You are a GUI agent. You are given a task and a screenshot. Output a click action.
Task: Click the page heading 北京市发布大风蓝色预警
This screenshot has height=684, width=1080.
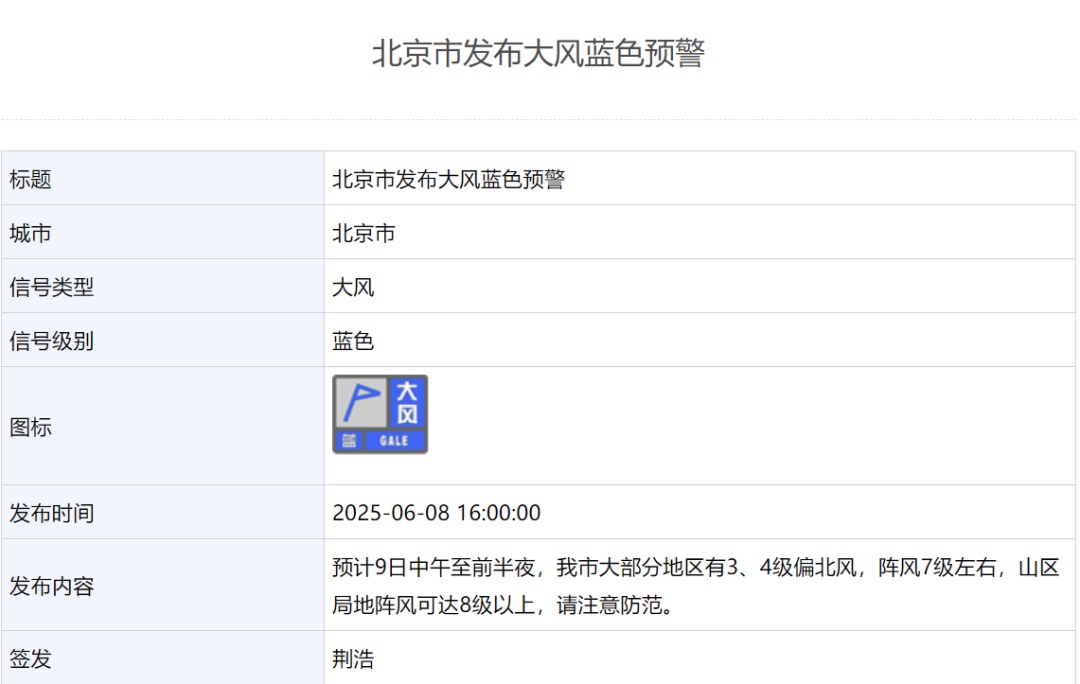pos(539,53)
